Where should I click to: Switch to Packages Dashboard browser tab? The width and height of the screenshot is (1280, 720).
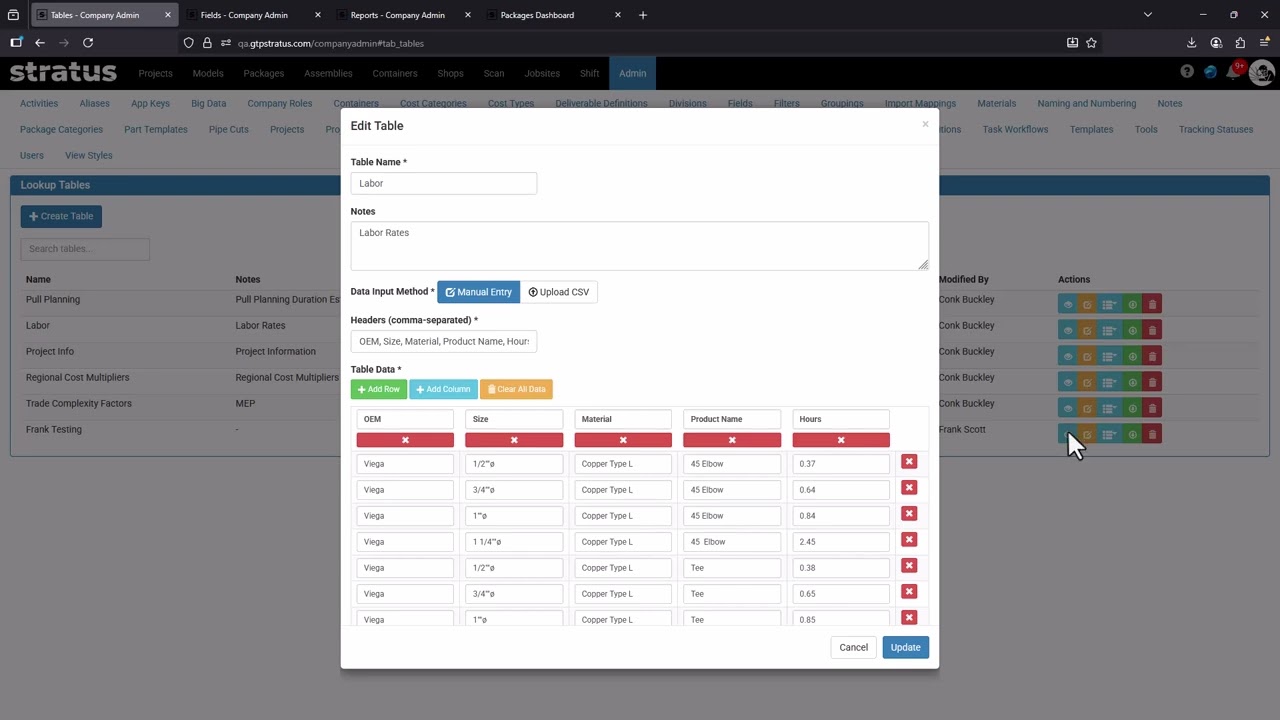tap(554, 15)
